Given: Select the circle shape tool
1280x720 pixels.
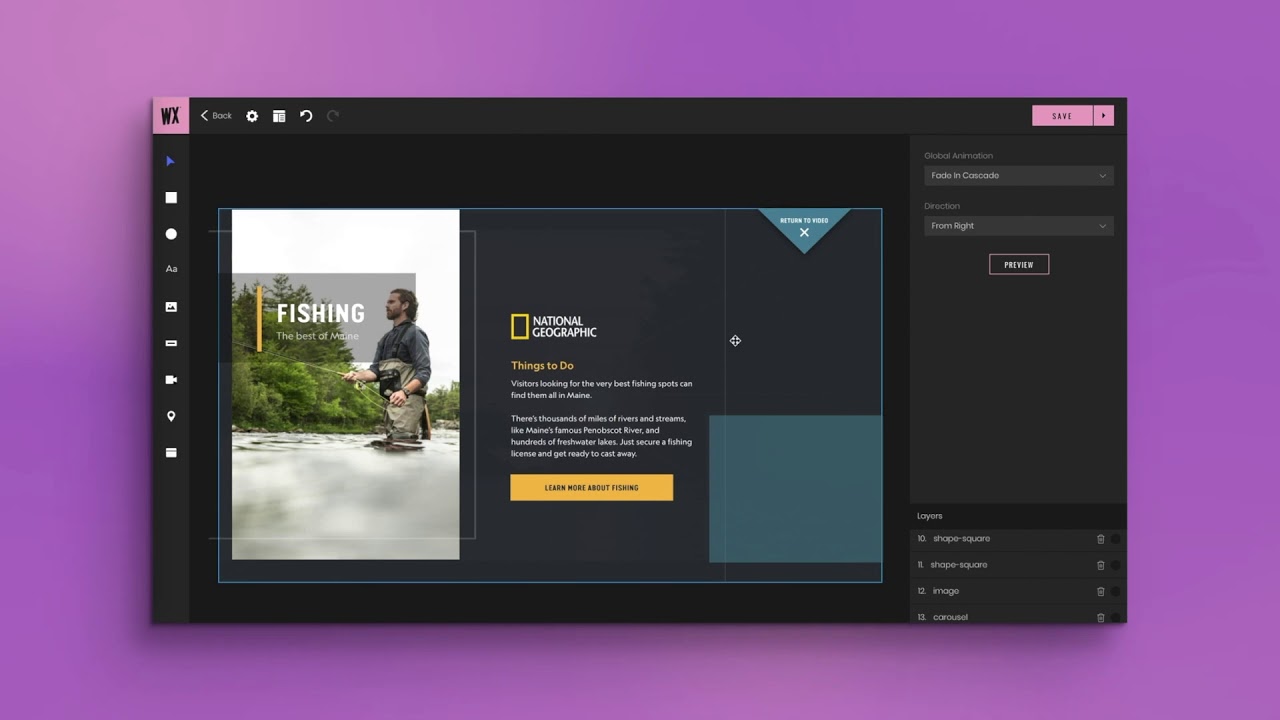Looking at the screenshot, I should coord(171,234).
